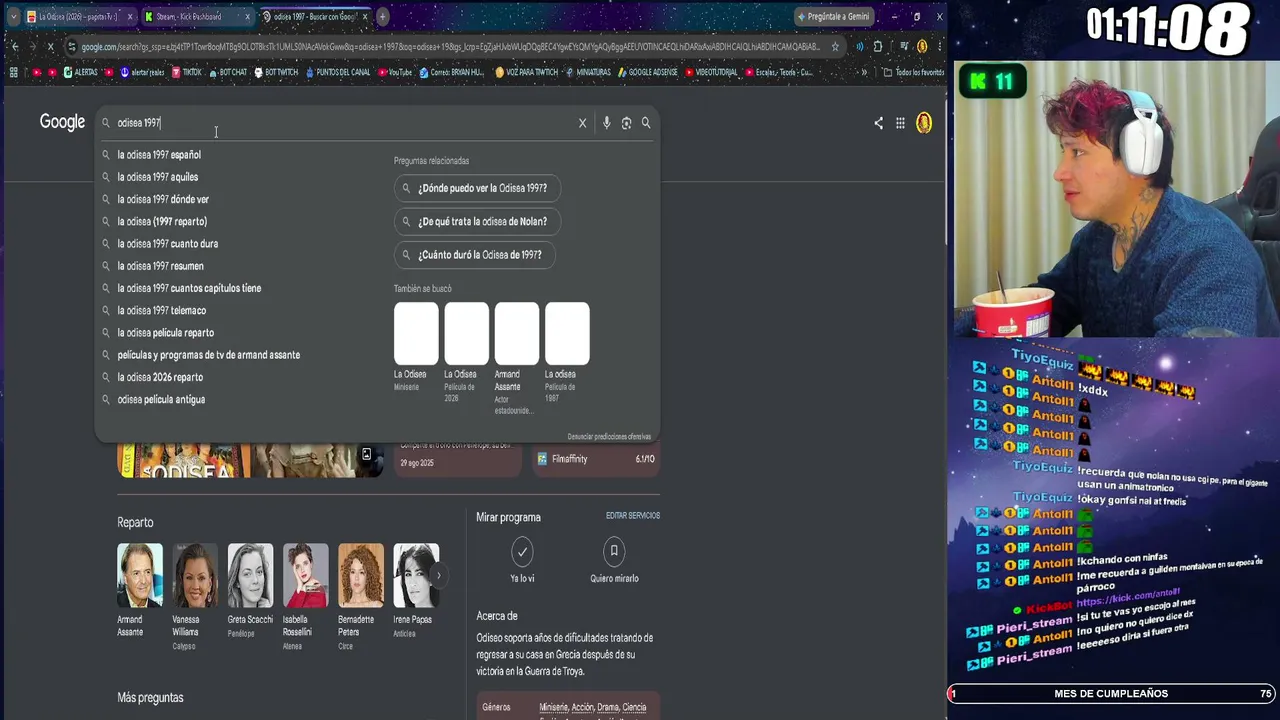Bookmark this page with the star icon
The width and height of the screenshot is (1280, 720).
point(835,46)
